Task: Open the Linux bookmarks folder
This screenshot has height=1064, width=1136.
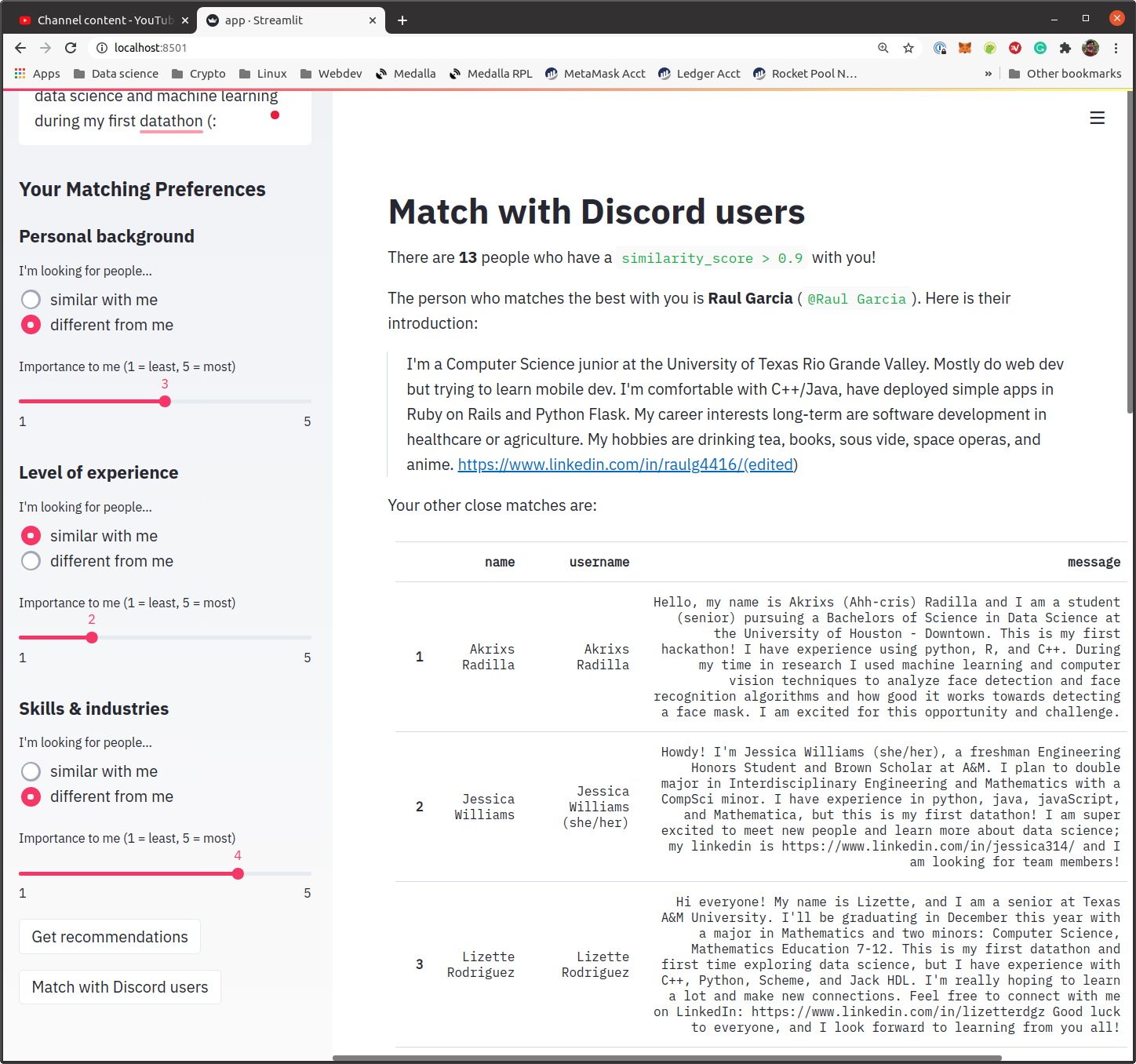Action: tap(263, 74)
